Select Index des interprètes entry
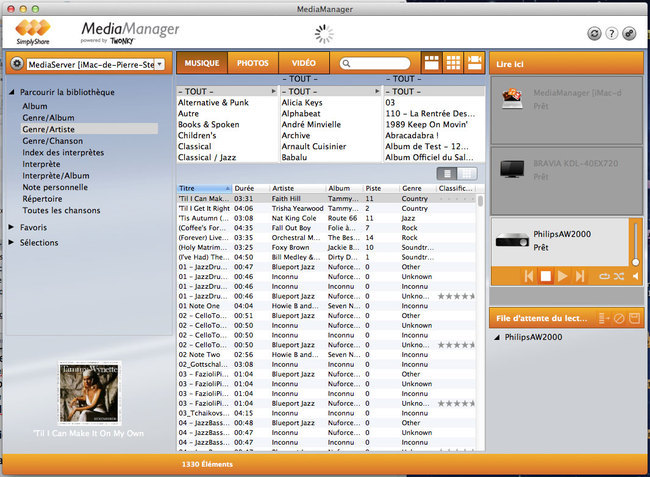The height and width of the screenshot is (477, 650). 63,153
